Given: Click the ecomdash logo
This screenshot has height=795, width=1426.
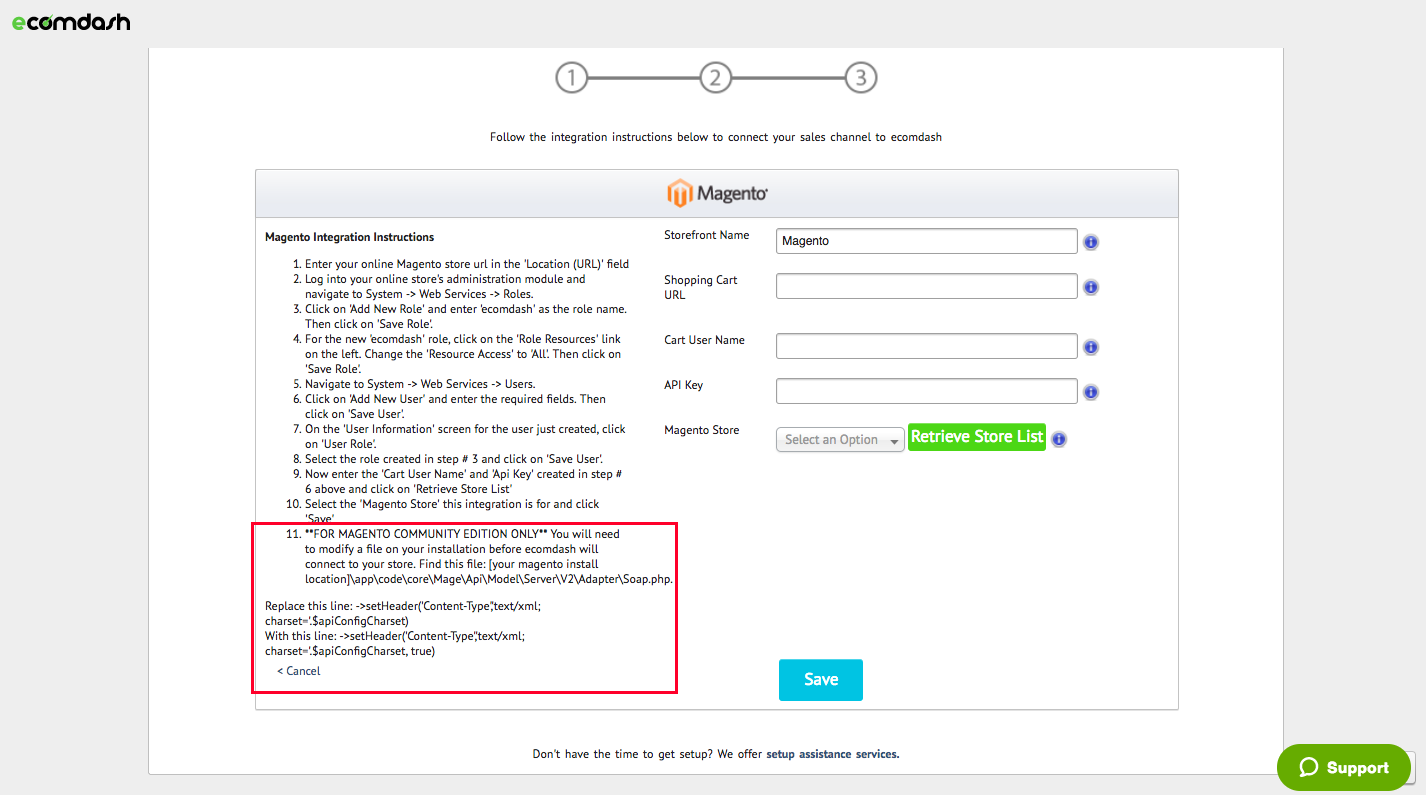Looking at the screenshot, I should (70, 21).
